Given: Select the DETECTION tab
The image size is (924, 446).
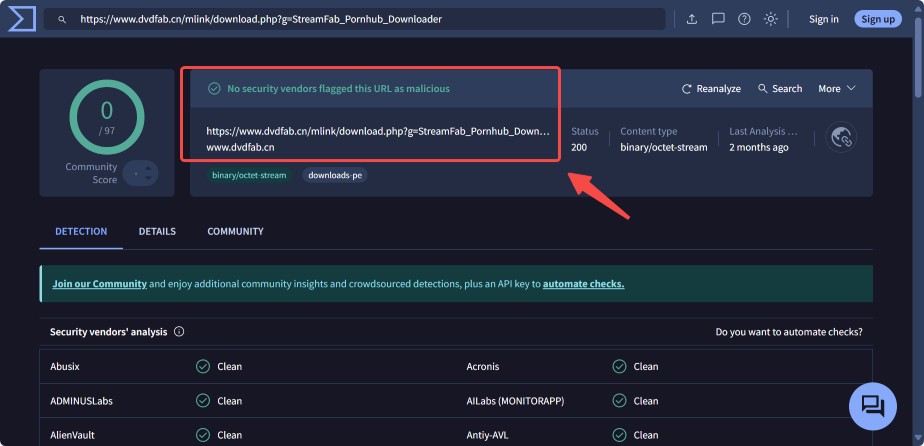Looking at the screenshot, I should pos(81,232).
